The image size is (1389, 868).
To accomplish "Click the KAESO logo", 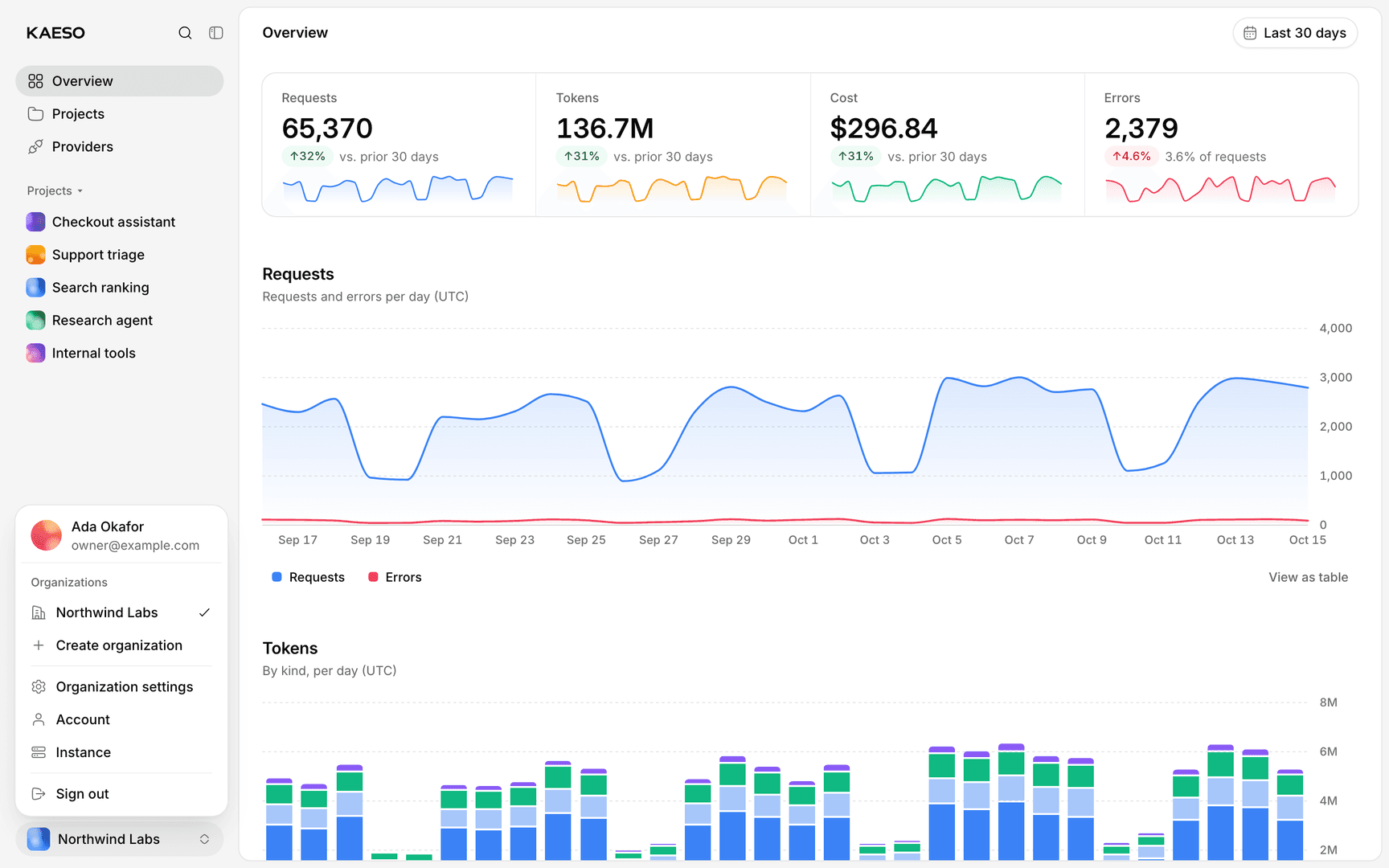I will click(55, 33).
